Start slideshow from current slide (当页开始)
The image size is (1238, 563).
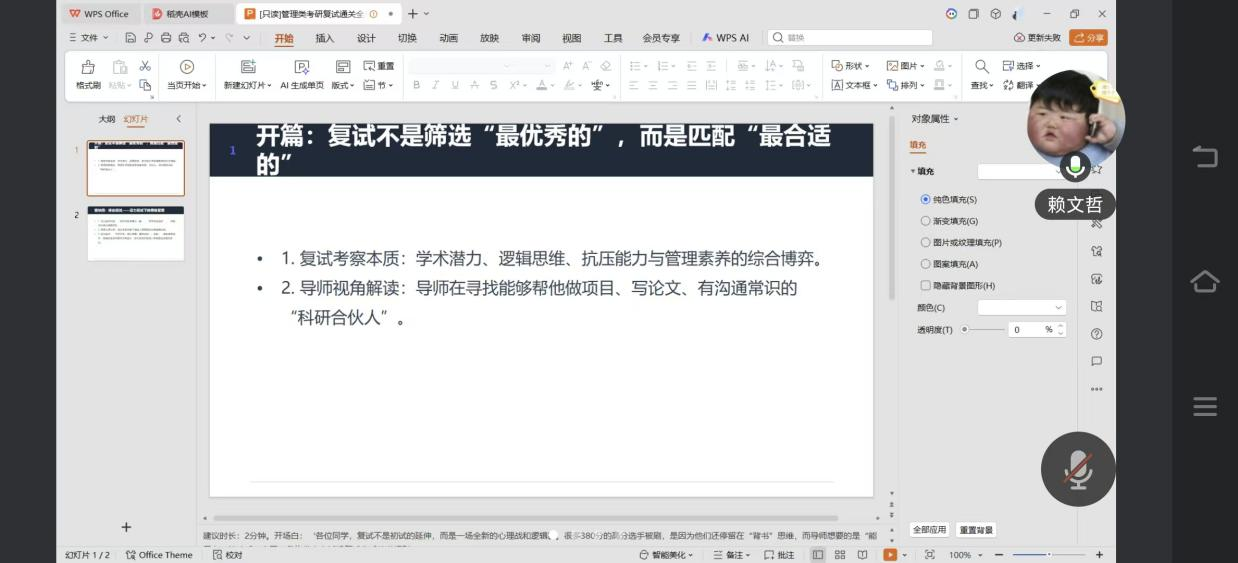[x=186, y=67]
